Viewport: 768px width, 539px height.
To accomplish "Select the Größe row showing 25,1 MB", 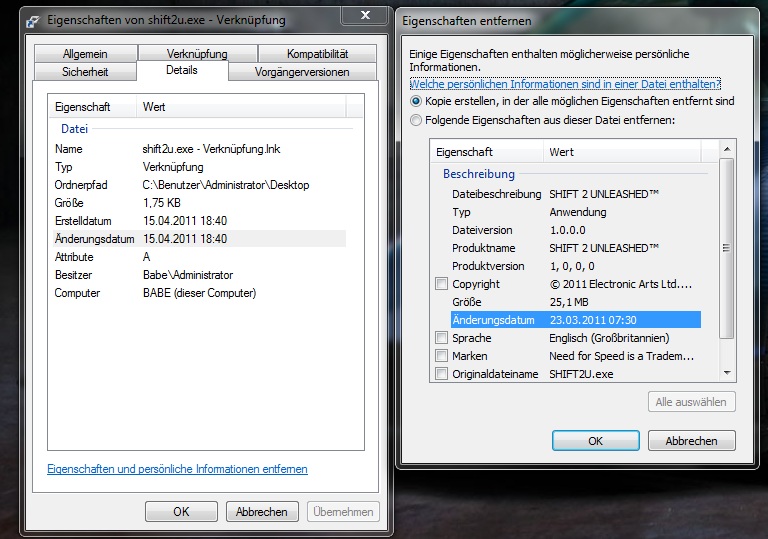I will click(x=576, y=302).
